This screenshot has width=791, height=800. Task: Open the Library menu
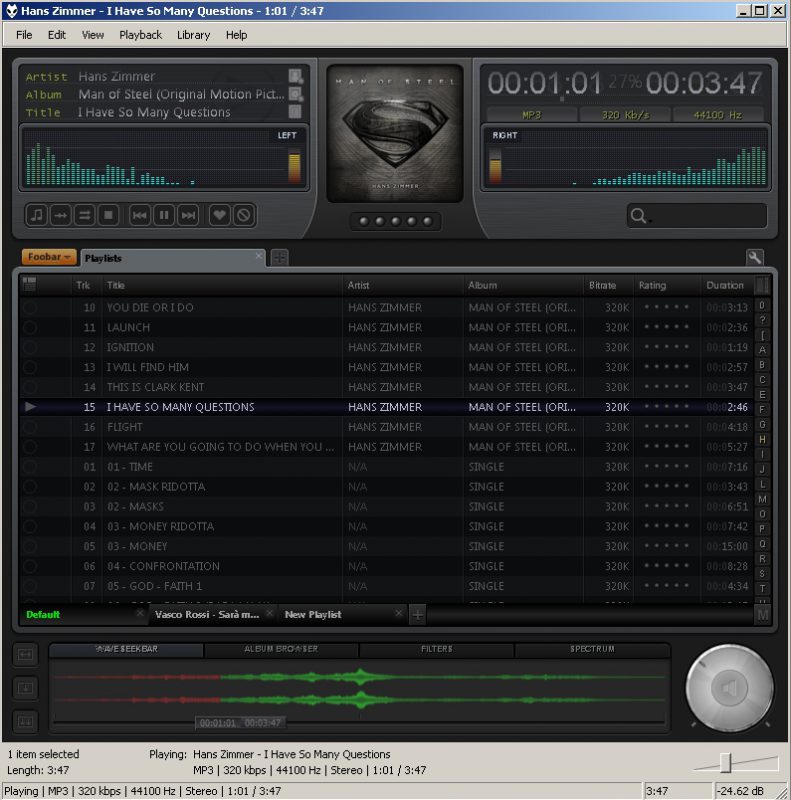(193, 35)
